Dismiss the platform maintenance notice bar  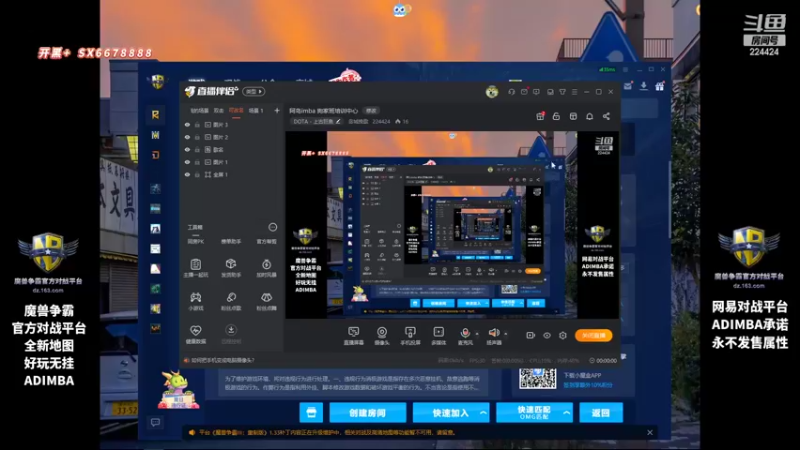pyautogui.click(x=649, y=433)
